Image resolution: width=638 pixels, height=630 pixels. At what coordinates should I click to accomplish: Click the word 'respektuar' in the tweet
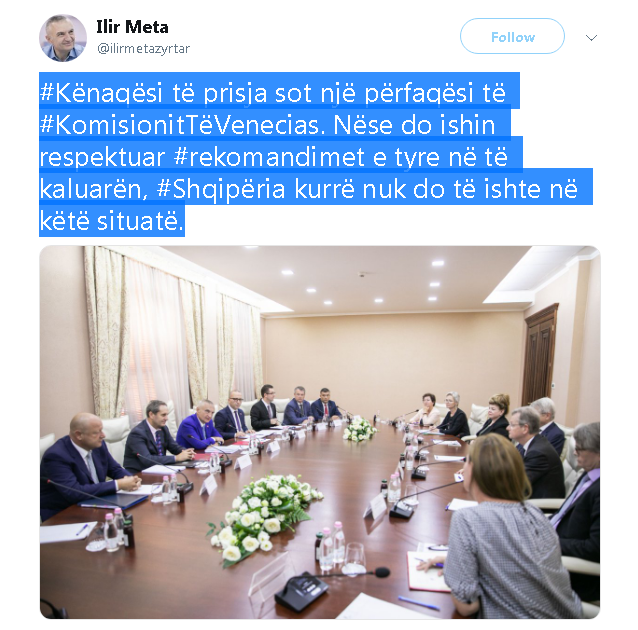point(103,157)
